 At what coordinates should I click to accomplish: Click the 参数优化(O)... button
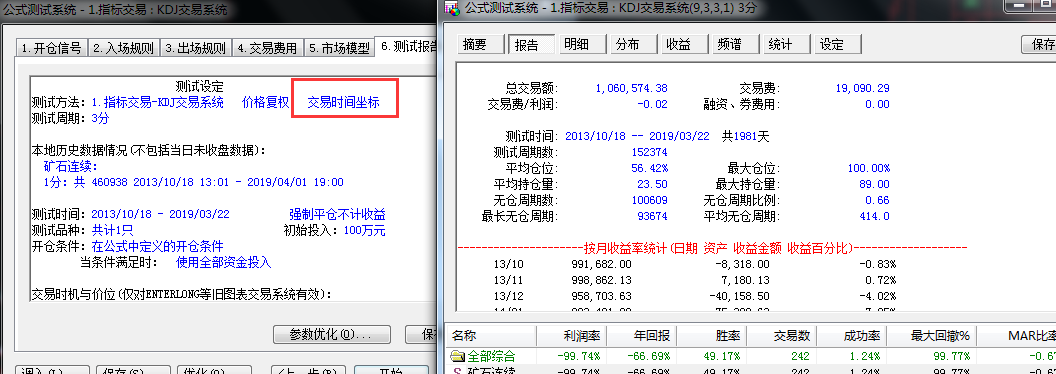pyautogui.click(x=331, y=334)
